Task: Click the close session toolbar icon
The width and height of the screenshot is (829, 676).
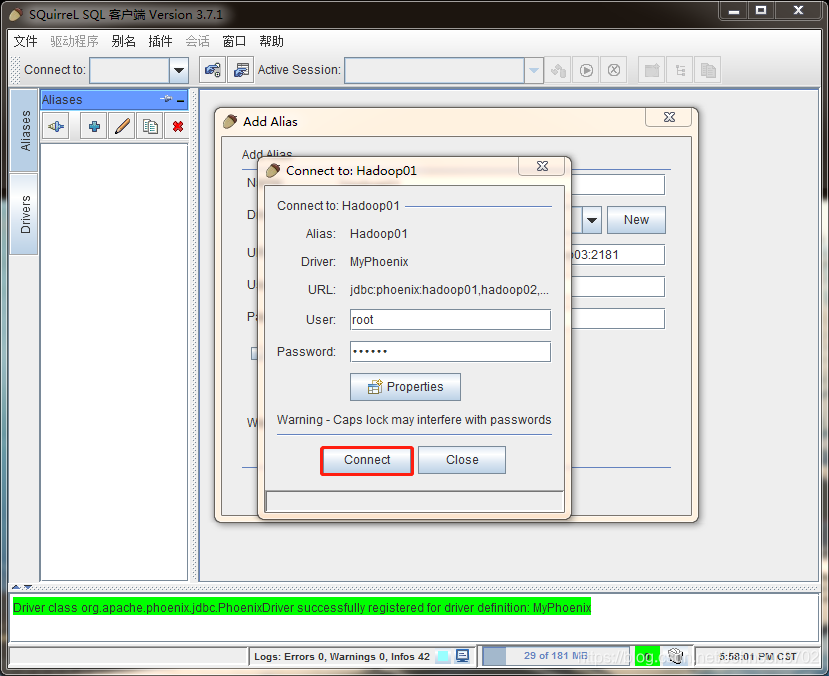Action: click(x=614, y=70)
